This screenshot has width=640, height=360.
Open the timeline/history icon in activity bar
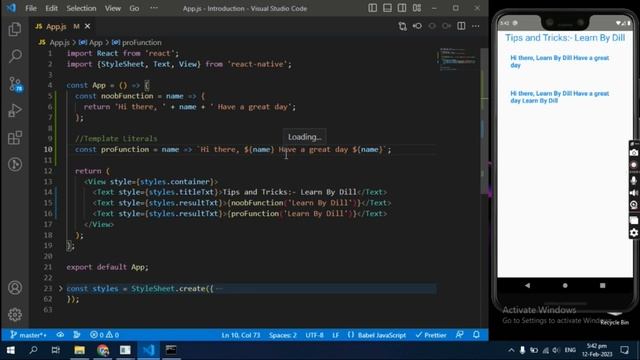[x=15, y=164]
